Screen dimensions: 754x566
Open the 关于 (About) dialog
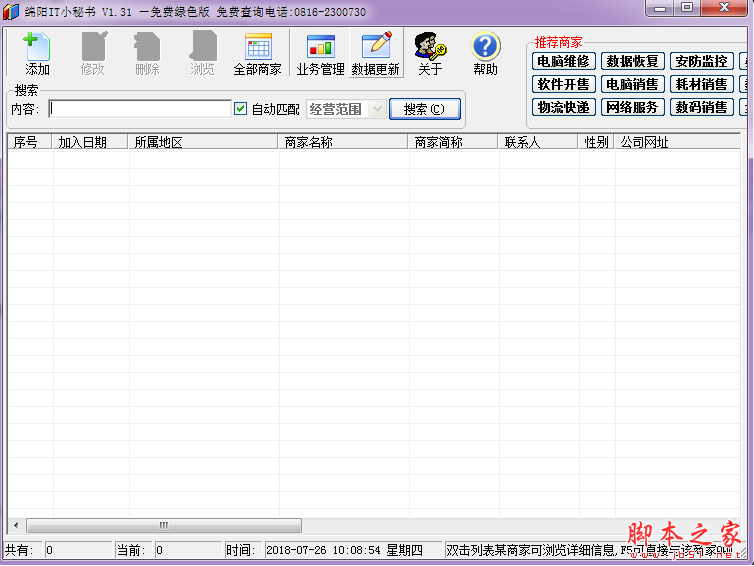[430, 53]
